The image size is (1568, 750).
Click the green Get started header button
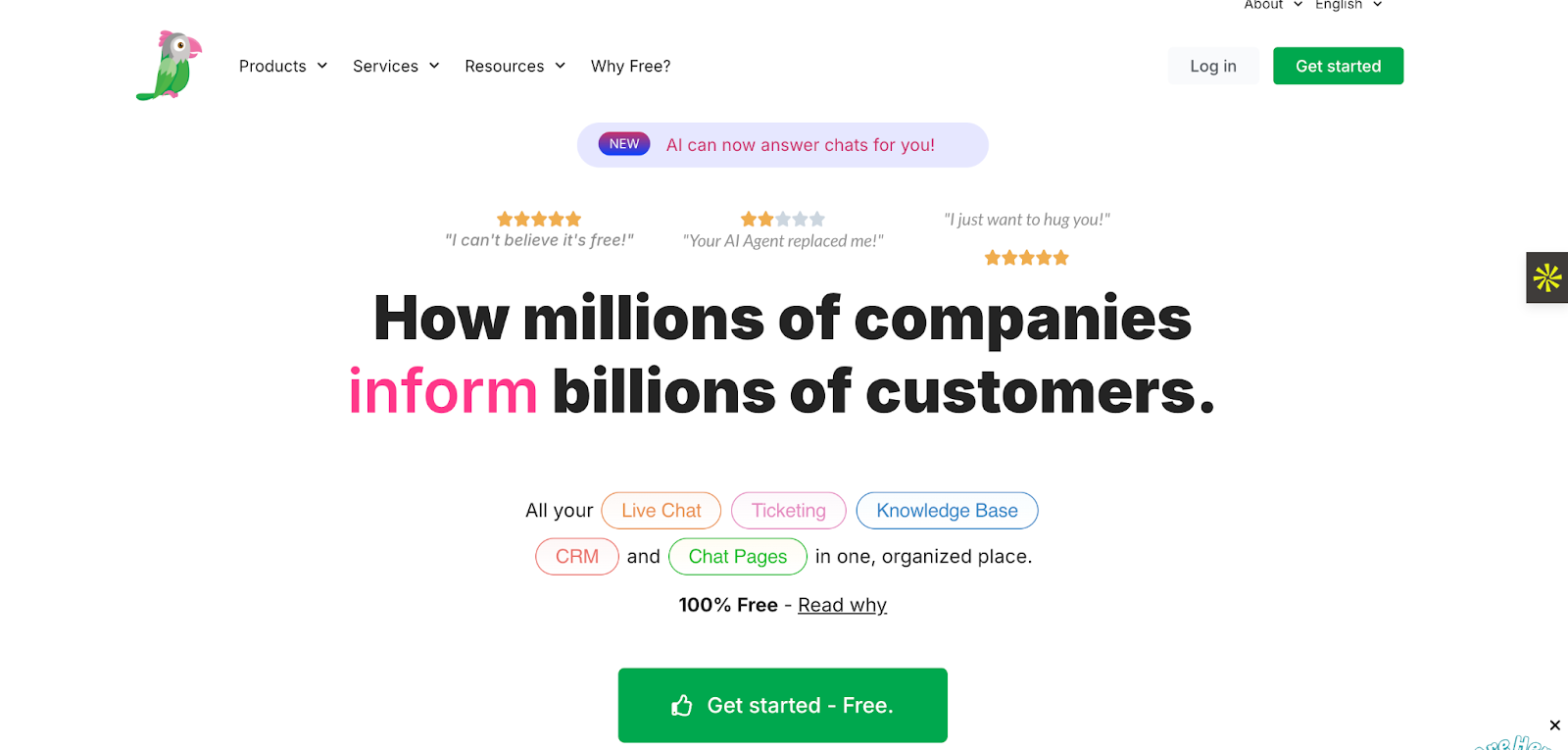click(1338, 66)
